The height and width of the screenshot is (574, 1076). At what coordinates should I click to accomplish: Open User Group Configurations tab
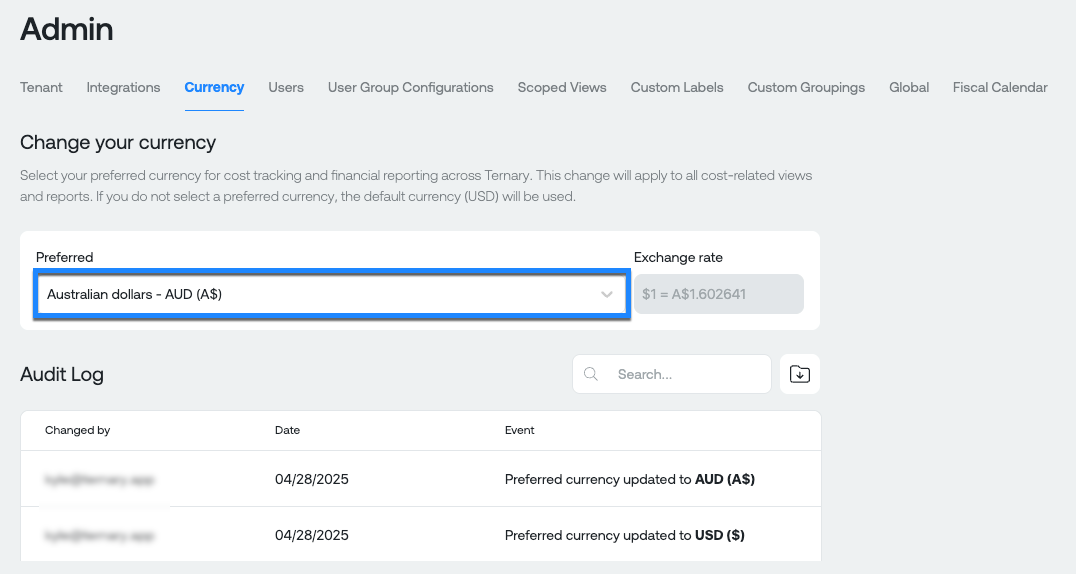coord(410,87)
